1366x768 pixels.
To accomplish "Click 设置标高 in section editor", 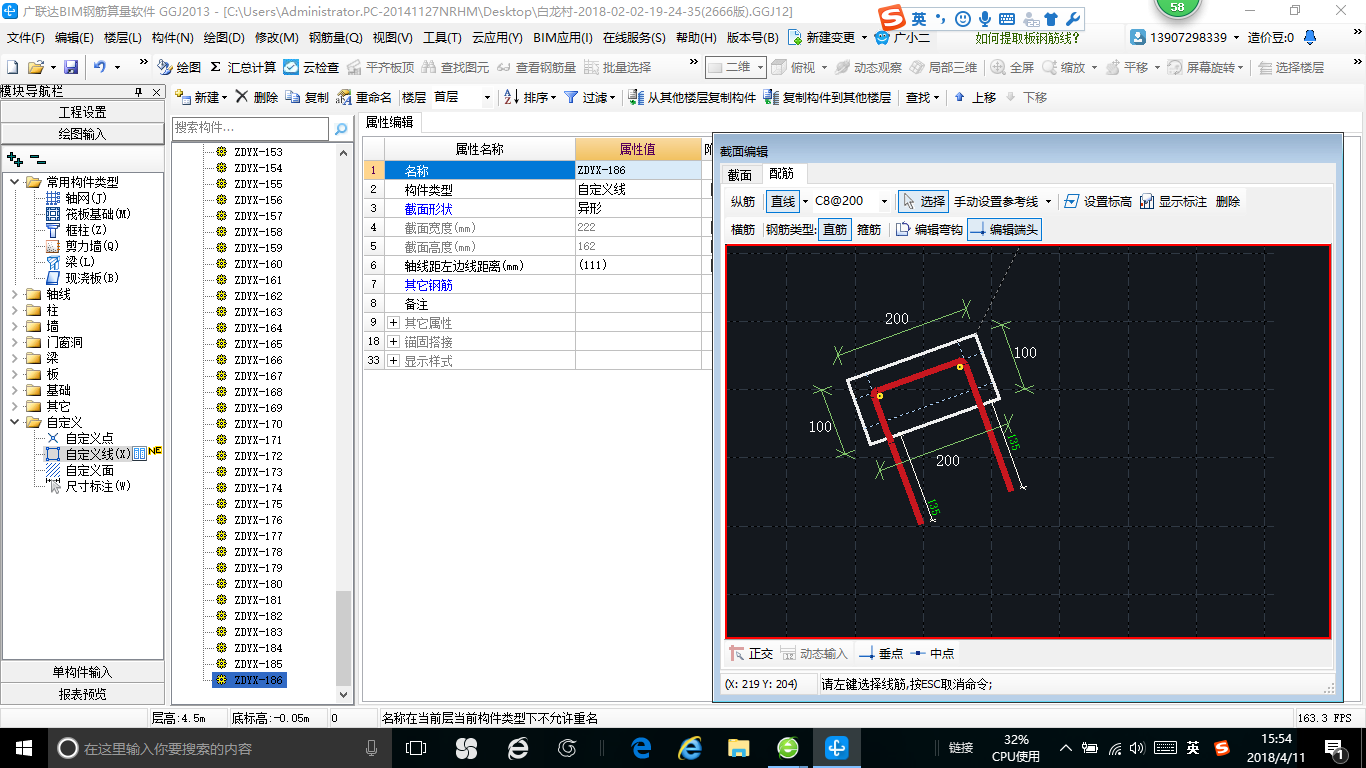I will tap(1097, 201).
